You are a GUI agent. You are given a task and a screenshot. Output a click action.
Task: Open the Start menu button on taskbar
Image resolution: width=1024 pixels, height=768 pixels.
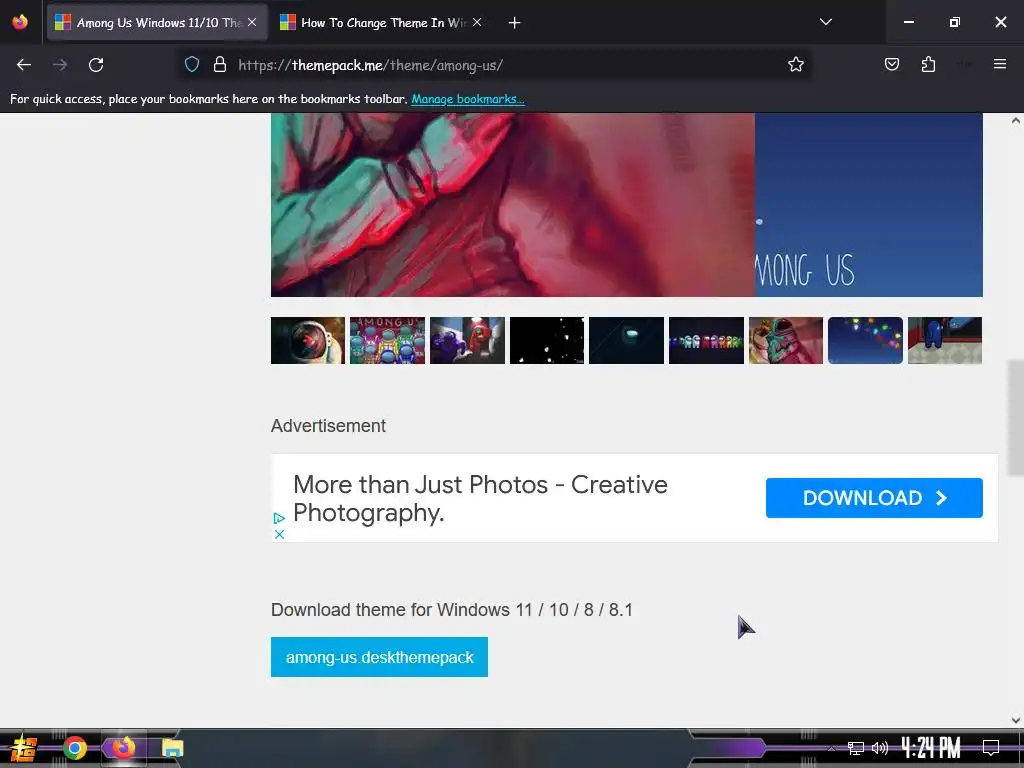[24, 748]
